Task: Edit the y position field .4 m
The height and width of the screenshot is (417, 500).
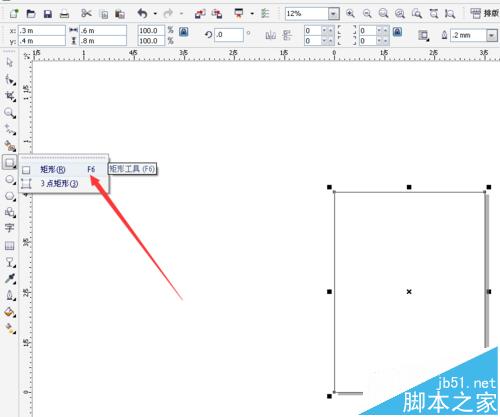Action: click(42, 41)
